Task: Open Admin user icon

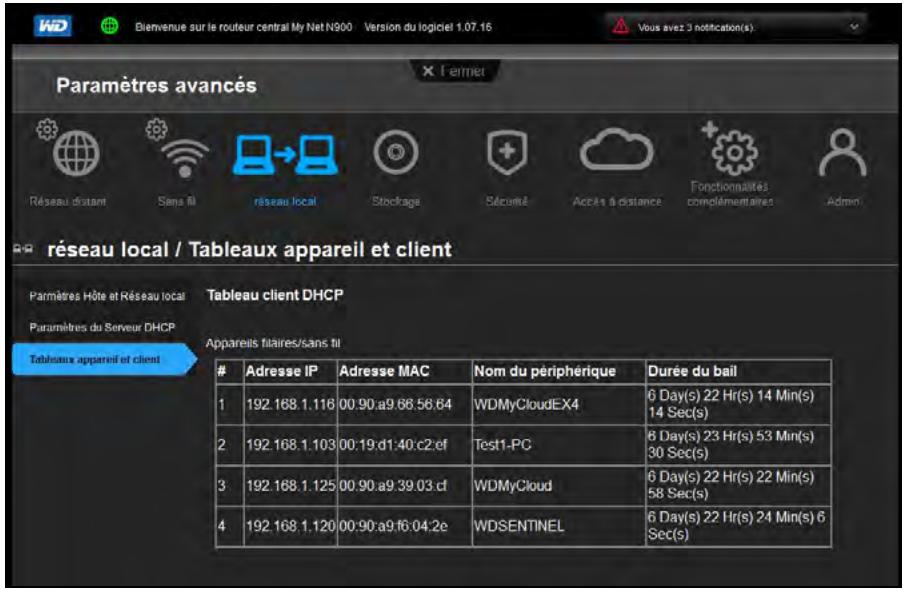Action: [842, 152]
